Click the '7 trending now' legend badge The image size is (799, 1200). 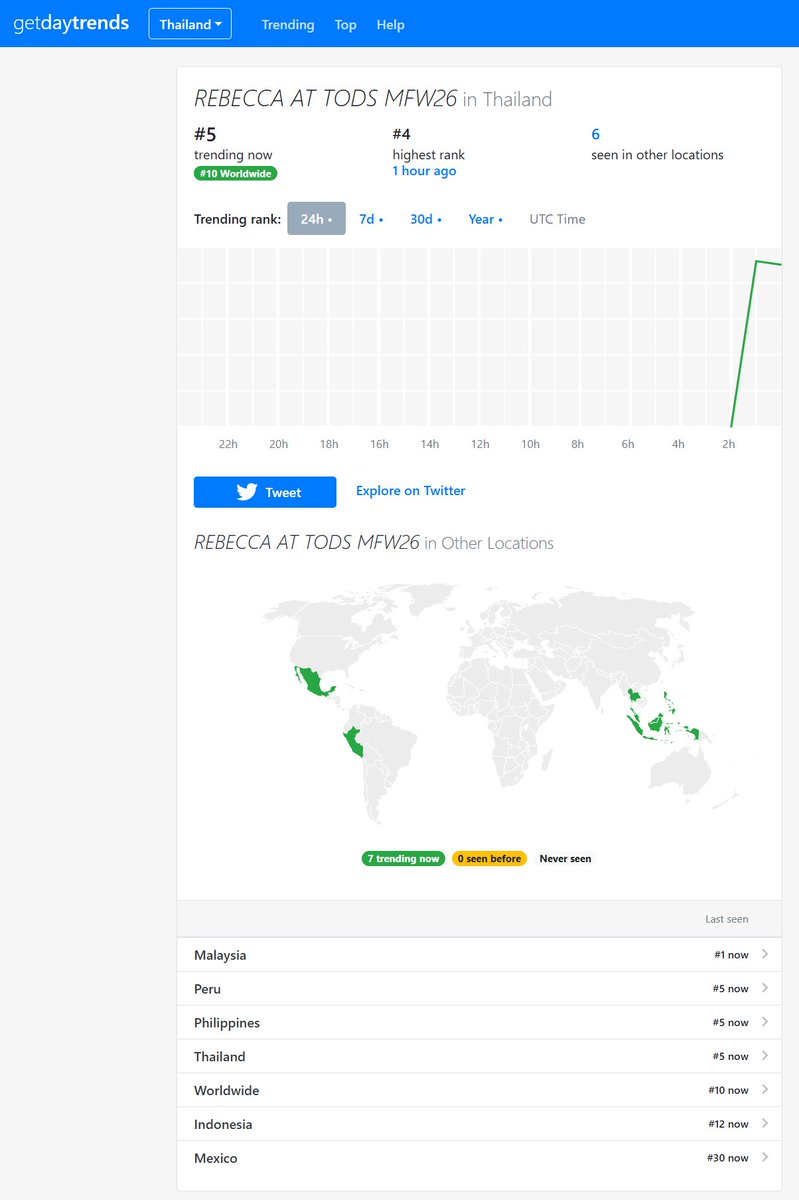tap(403, 858)
